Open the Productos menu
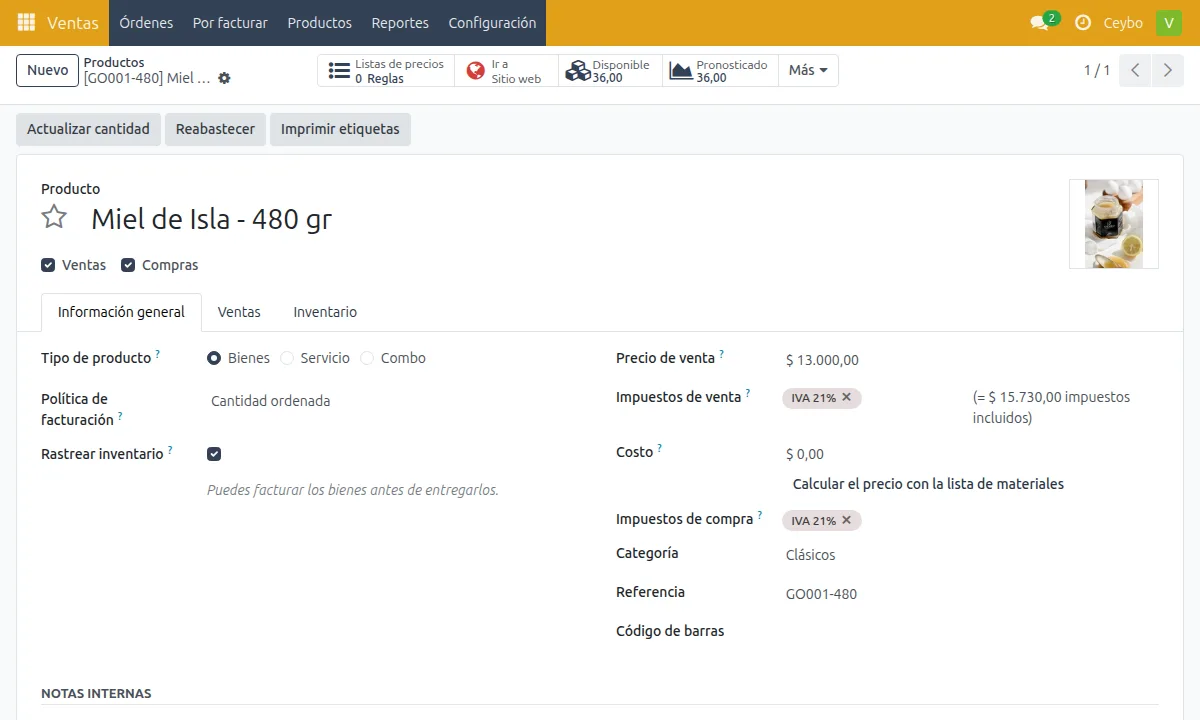The image size is (1200, 720). [320, 23]
